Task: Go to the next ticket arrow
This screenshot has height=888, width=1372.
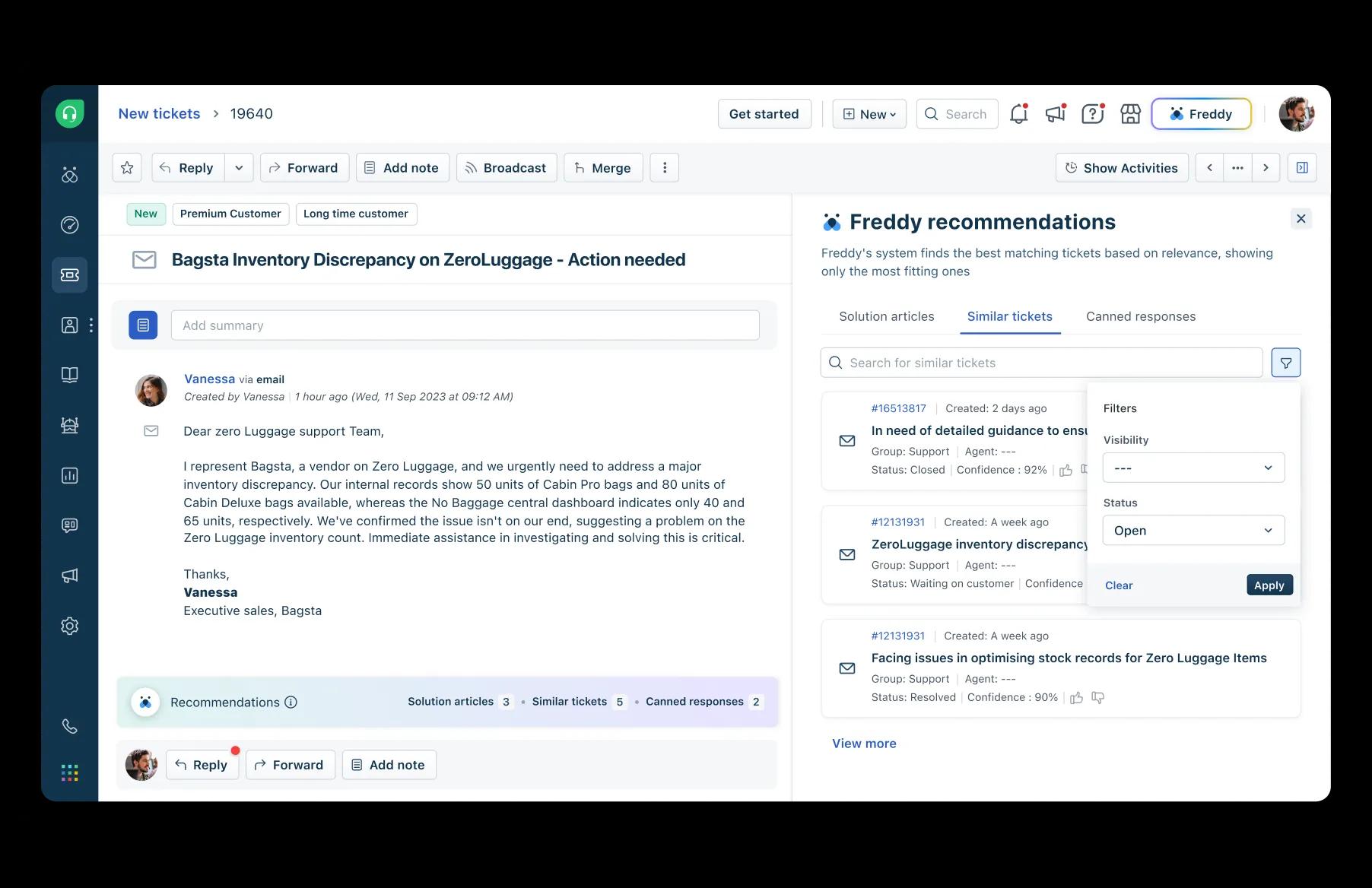Action: pyautogui.click(x=1266, y=168)
